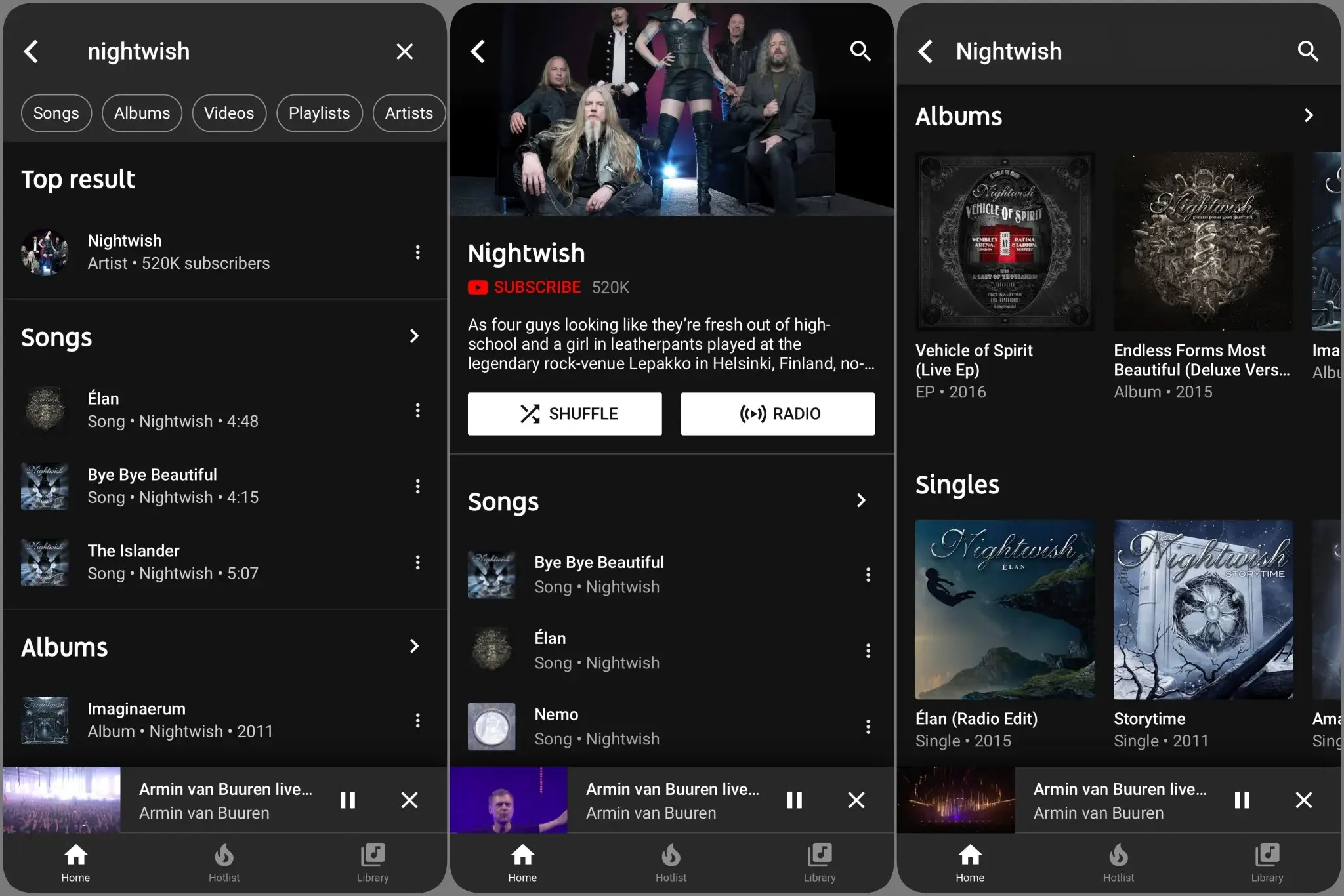Filter search results by Songs chip
This screenshot has width=1344, height=896.
(x=56, y=113)
